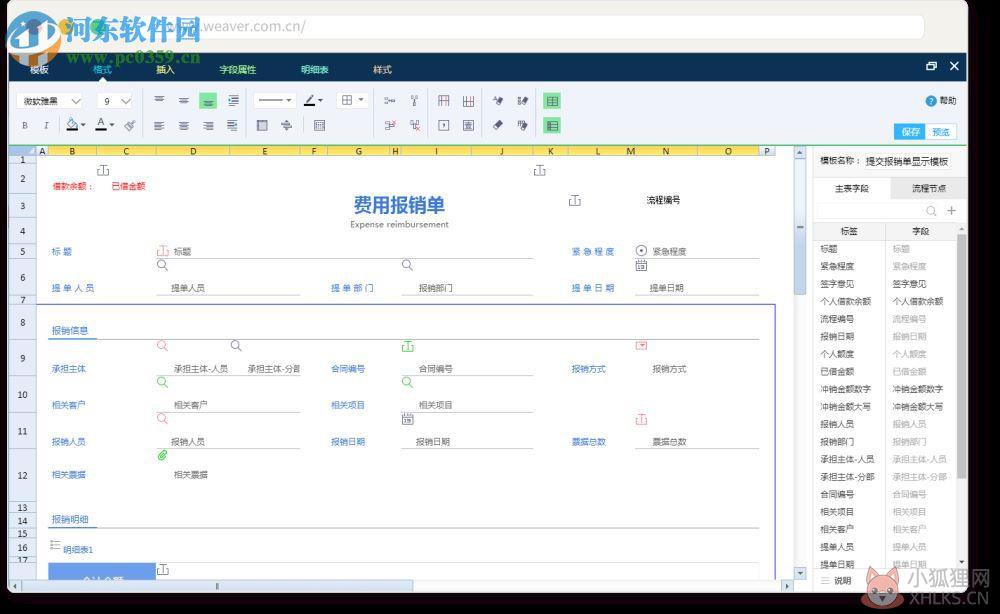Click the remove horizontal linkage icon with red X
The height and width of the screenshot is (614, 1000).
(390, 126)
